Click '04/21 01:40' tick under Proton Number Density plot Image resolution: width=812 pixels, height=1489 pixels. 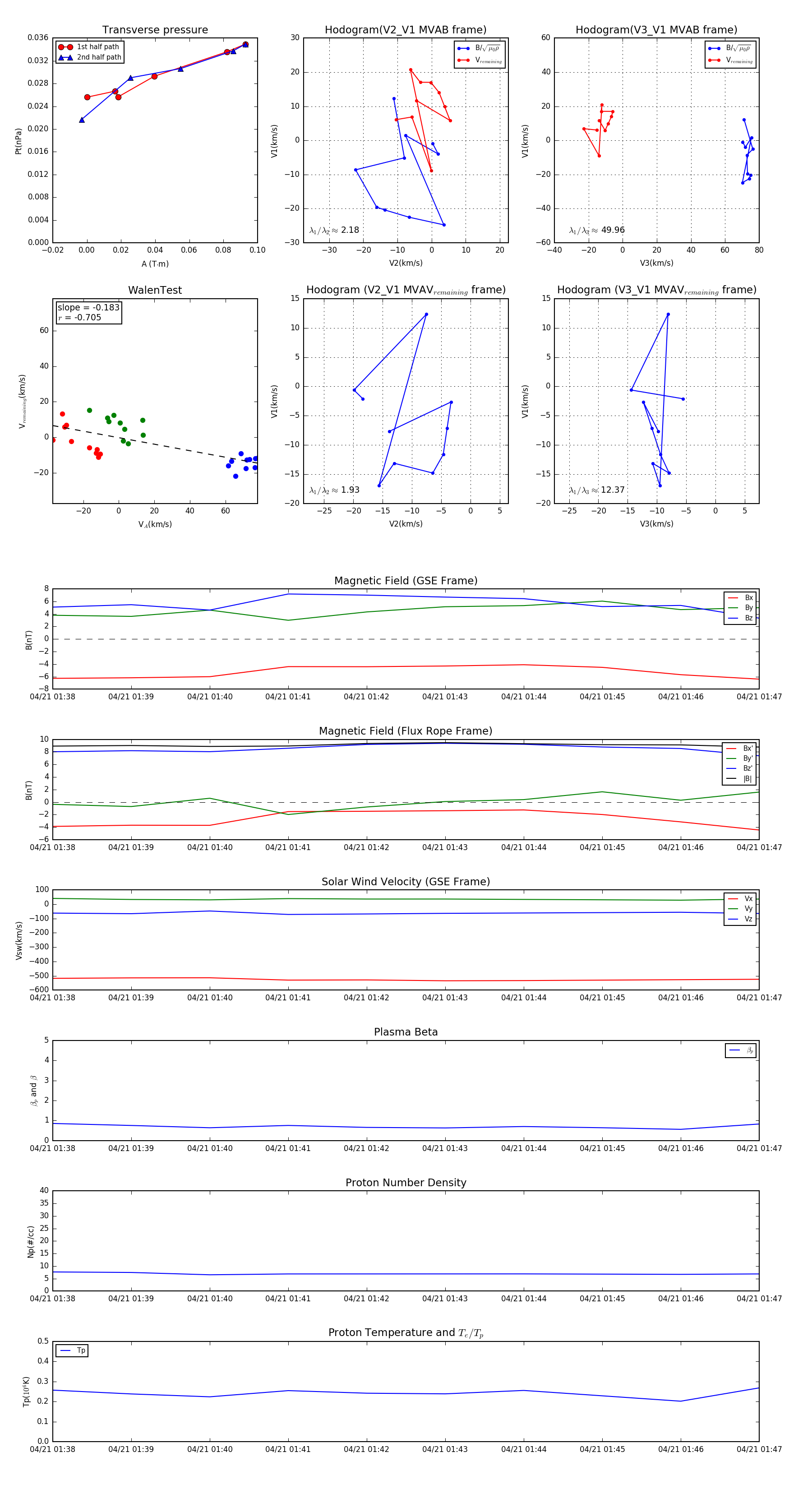pyautogui.click(x=210, y=1299)
